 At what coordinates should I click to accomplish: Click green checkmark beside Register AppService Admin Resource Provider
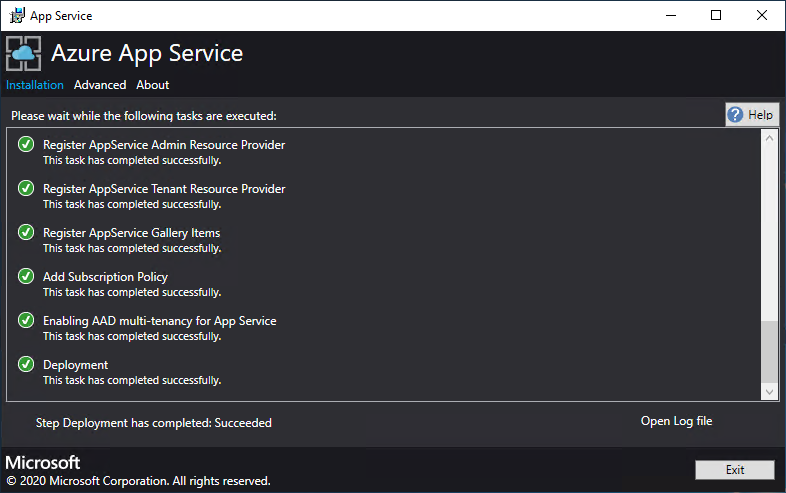(26, 145)
